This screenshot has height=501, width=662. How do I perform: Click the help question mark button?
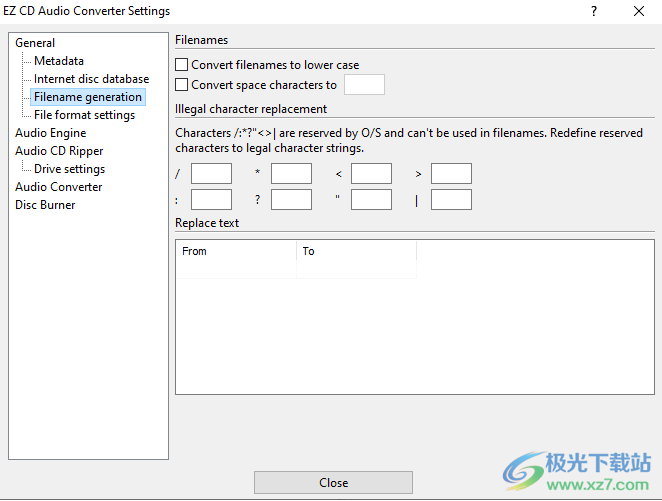(x=594, y=11)
